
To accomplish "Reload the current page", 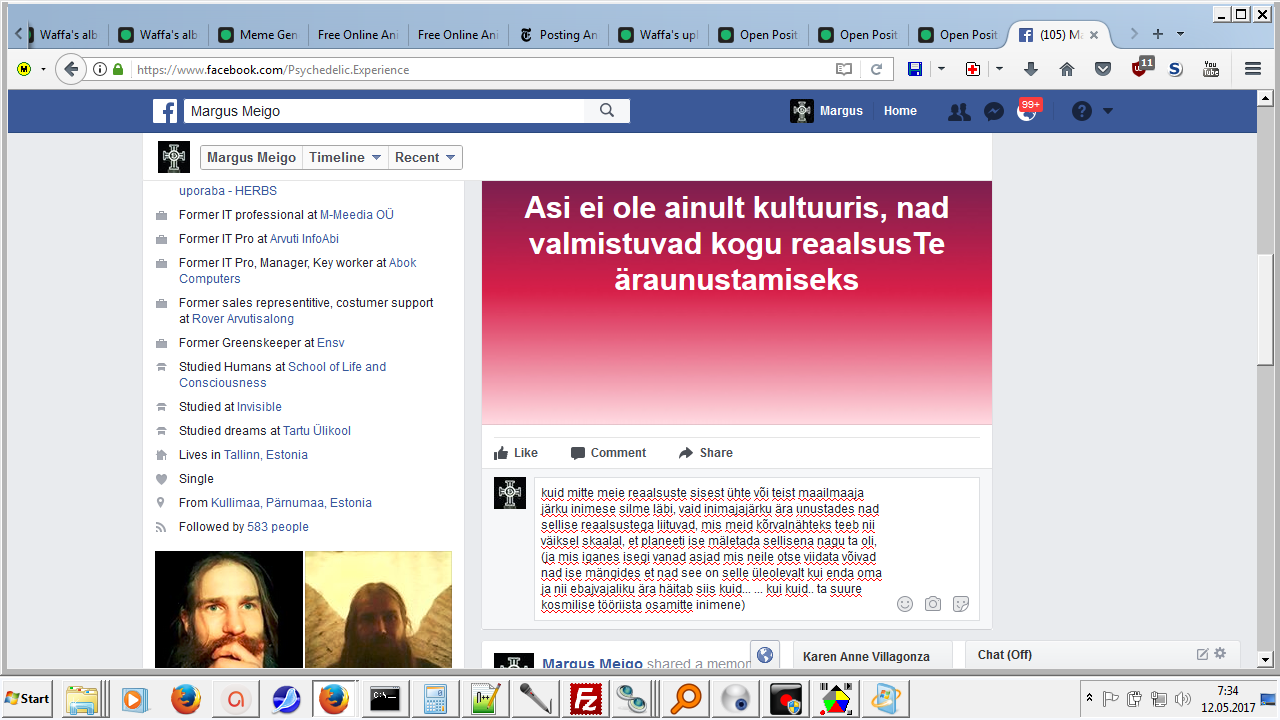I will click(x=876, y=69).
